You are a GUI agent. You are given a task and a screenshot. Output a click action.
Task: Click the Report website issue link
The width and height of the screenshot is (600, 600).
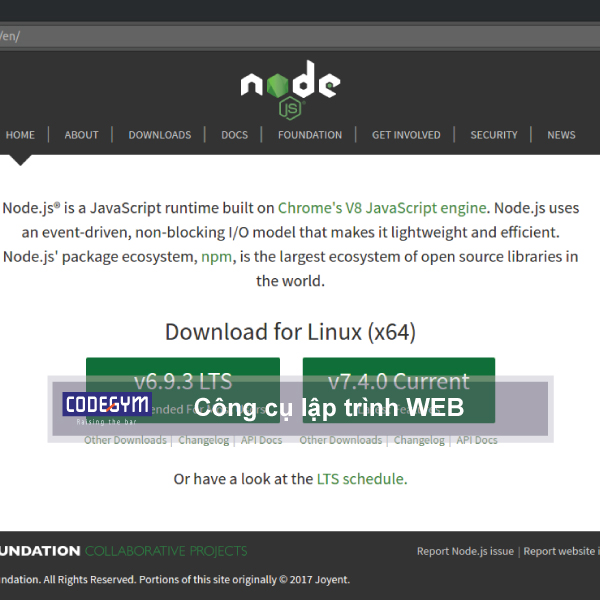pyautogui.click(x=561, y=551)
